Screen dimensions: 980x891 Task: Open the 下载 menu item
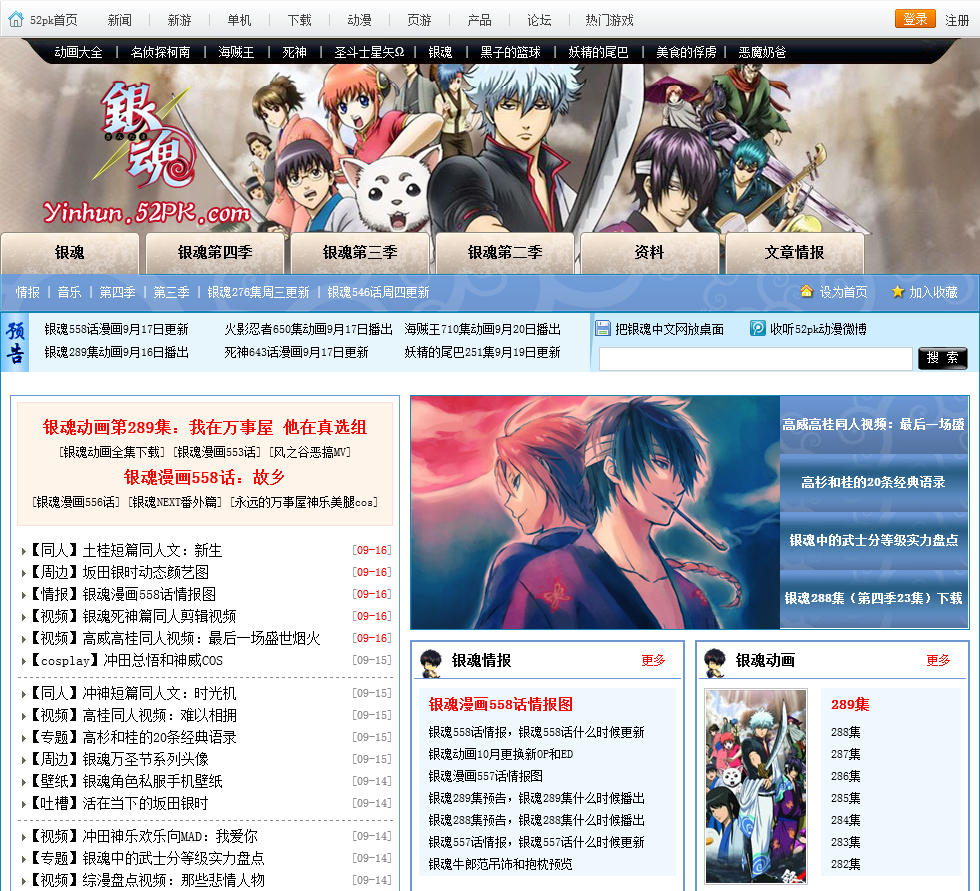point(299,20)
